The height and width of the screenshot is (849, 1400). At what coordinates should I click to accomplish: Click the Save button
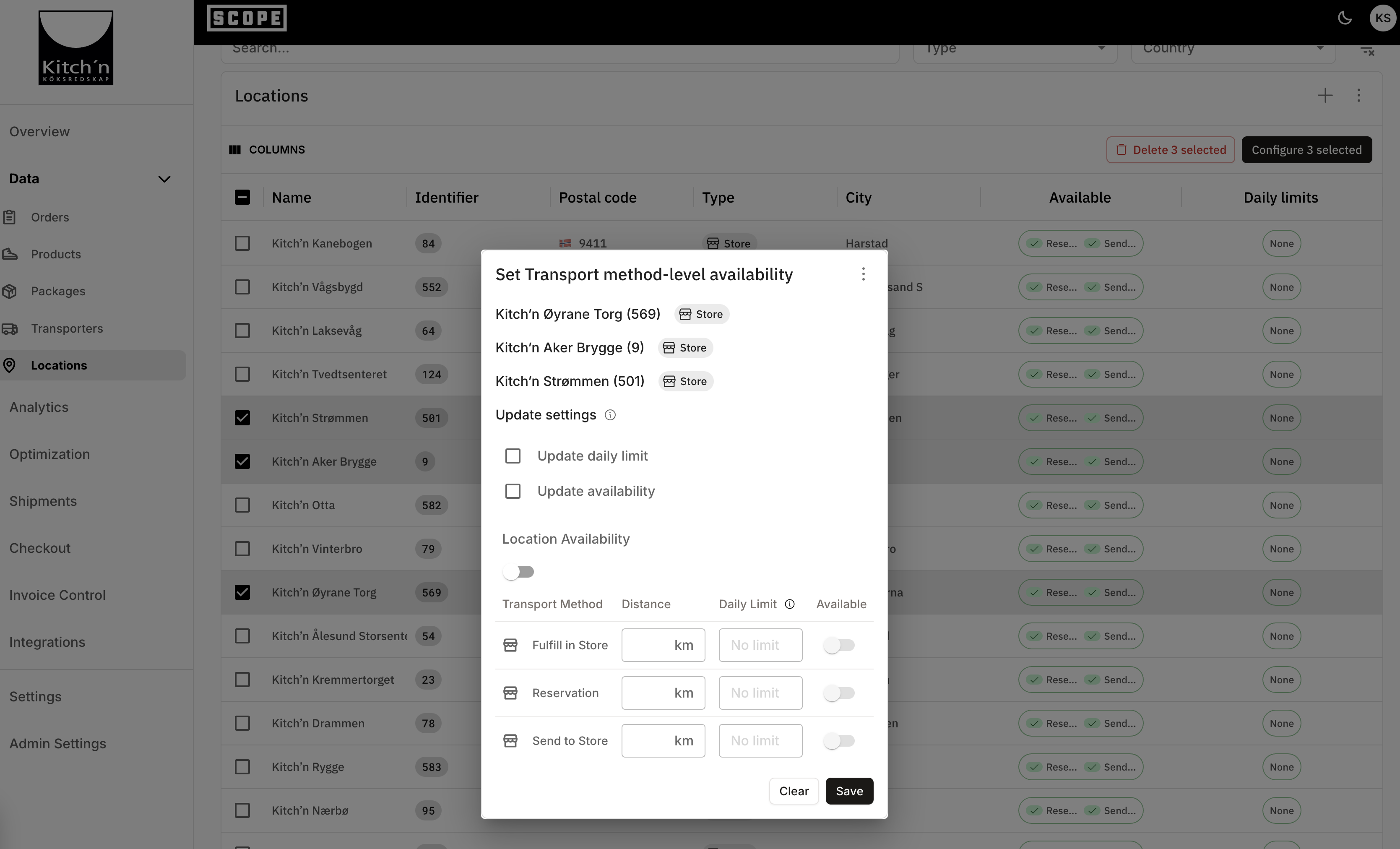pos(849,791)
